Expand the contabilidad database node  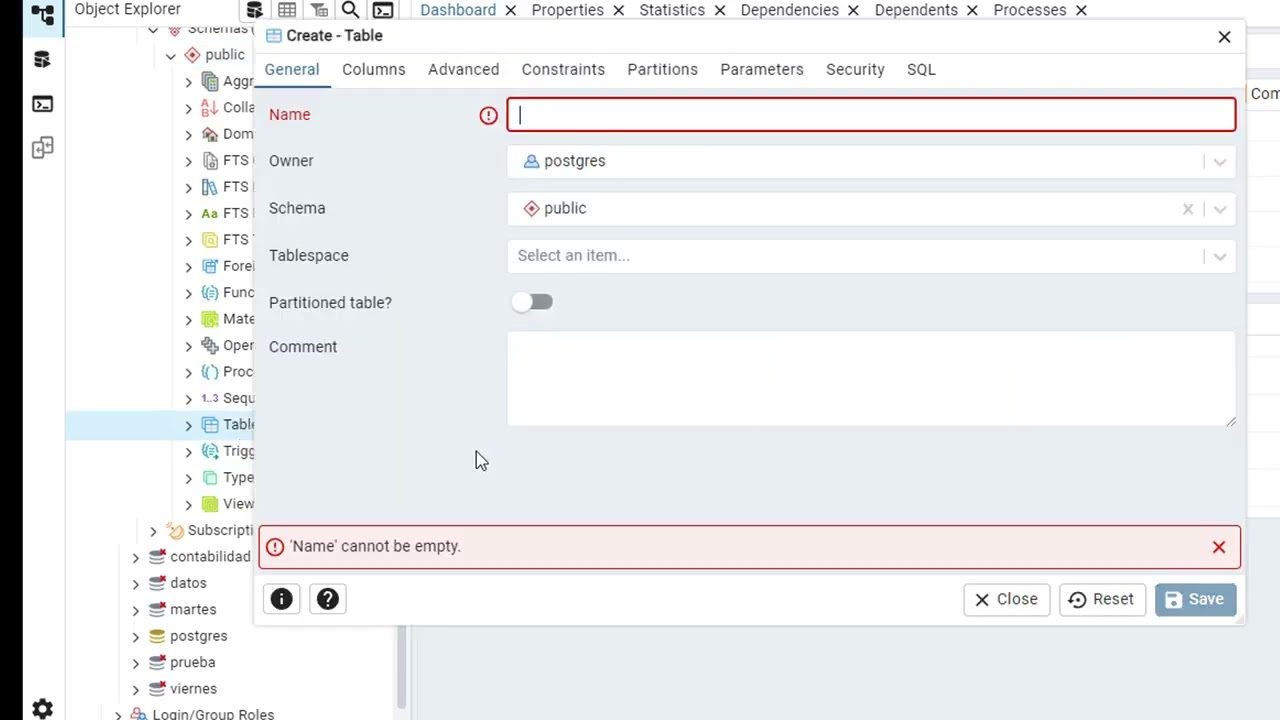(x=136, y=557)
